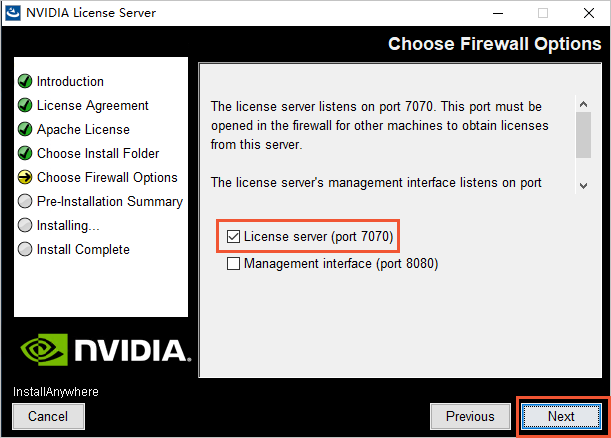Cancel the installation
611x438 pixels.
pyautogui.click(x=48, y=416)
